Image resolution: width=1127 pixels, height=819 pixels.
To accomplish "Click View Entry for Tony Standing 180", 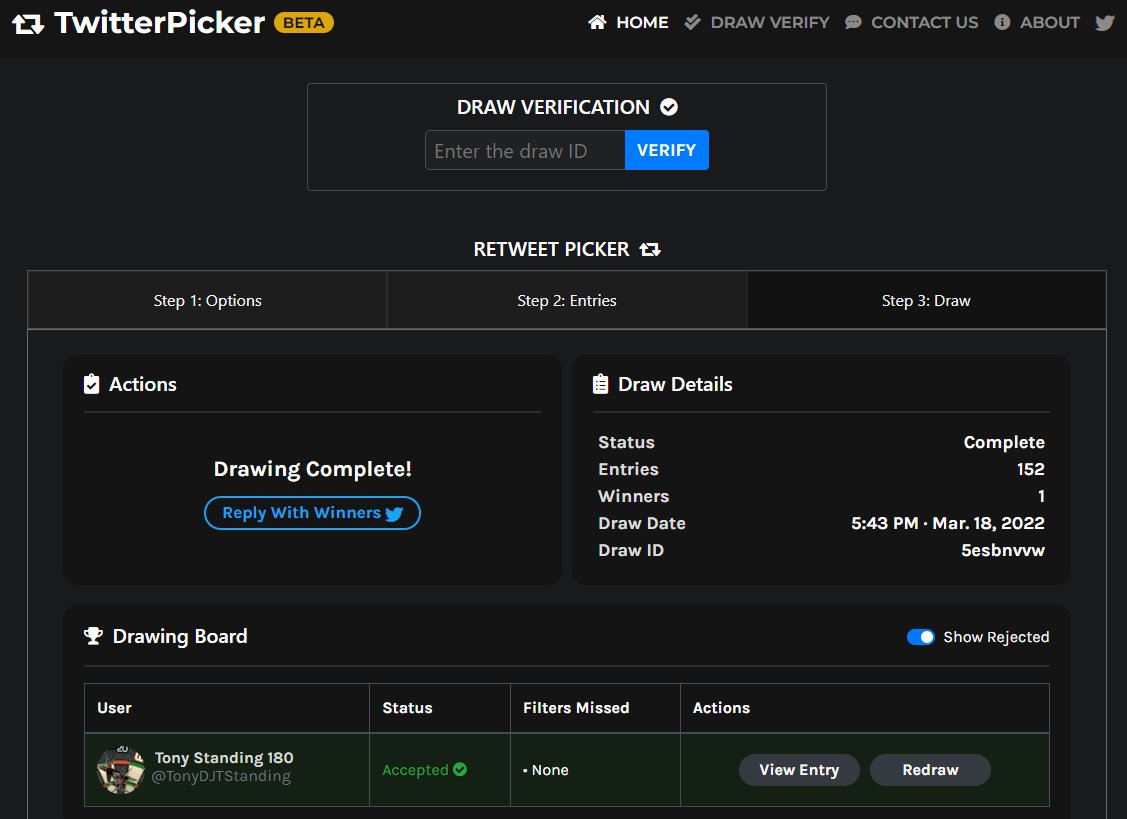I will coord(799,769).
